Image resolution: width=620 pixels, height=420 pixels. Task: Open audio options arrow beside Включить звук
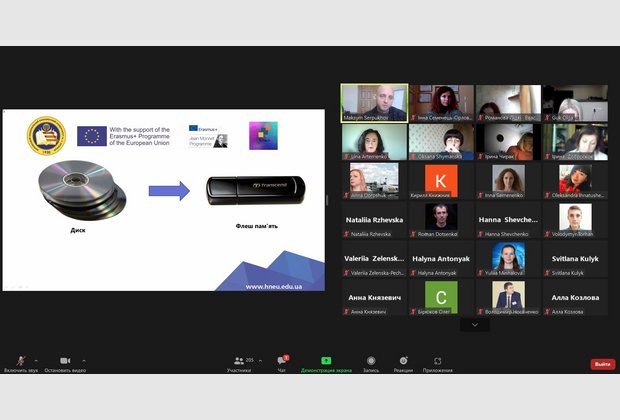coord(36,361)
